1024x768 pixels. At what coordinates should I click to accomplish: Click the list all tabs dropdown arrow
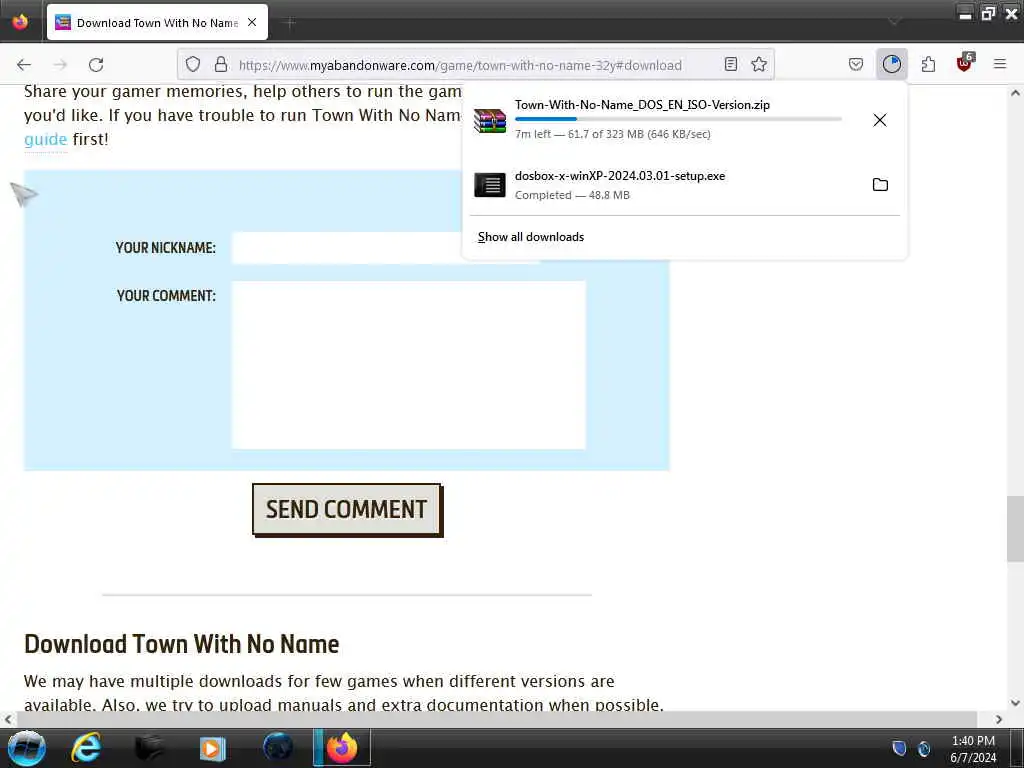click(894, 22)
